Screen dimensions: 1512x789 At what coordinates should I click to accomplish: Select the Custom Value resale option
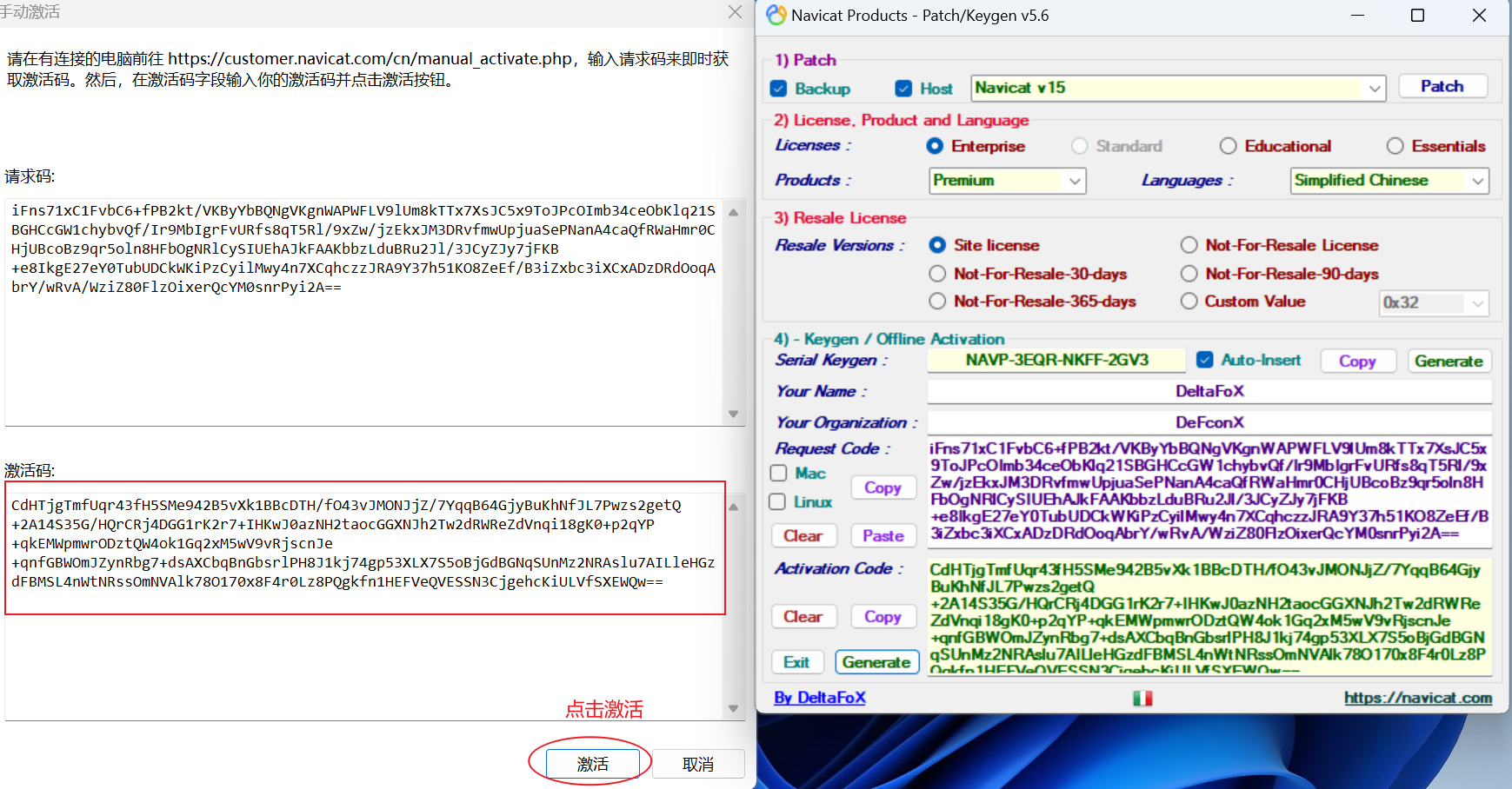point(1189,301)
